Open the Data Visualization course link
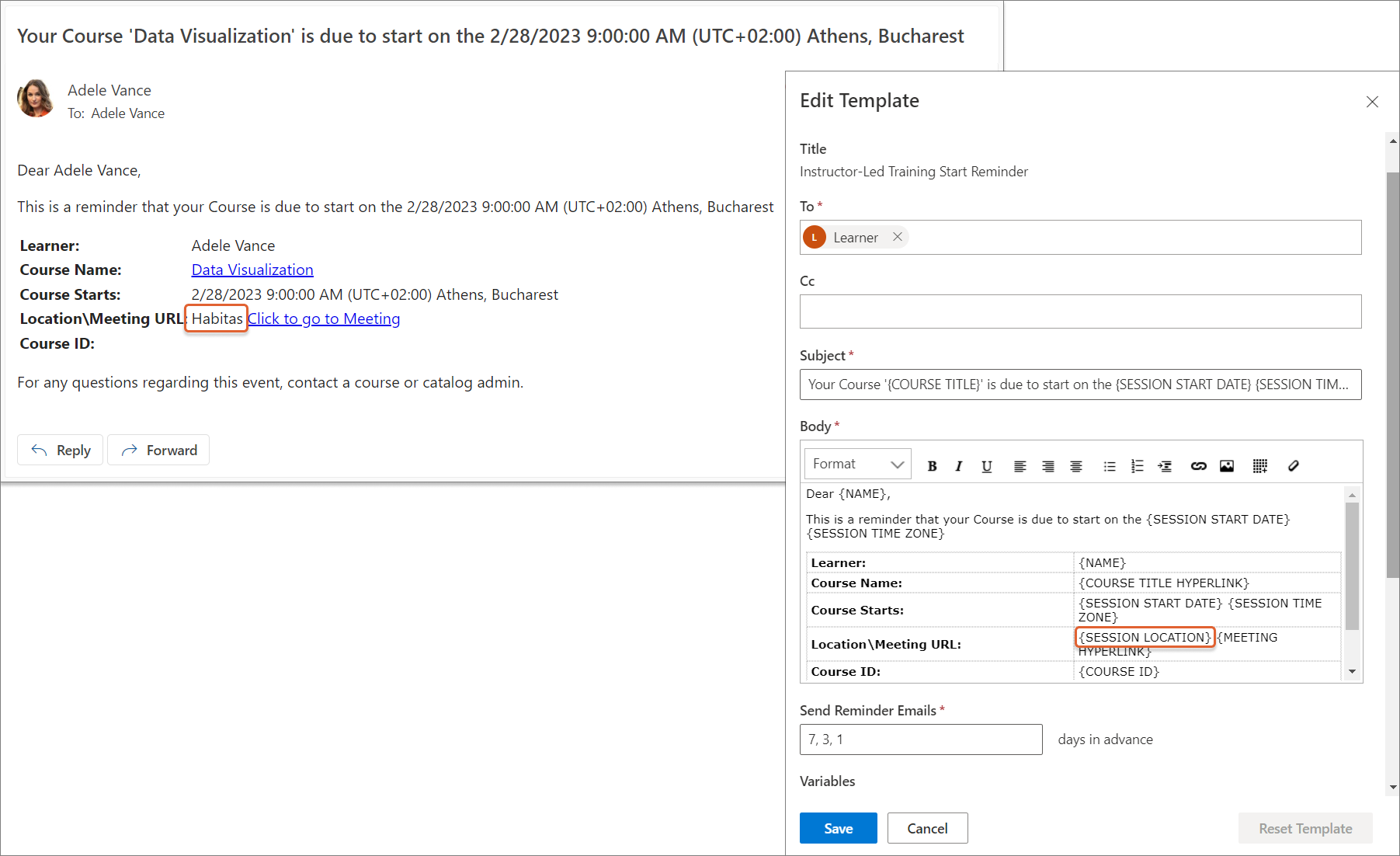The height and width of the screenshot is (856, 1400). [x=252, y=270]
